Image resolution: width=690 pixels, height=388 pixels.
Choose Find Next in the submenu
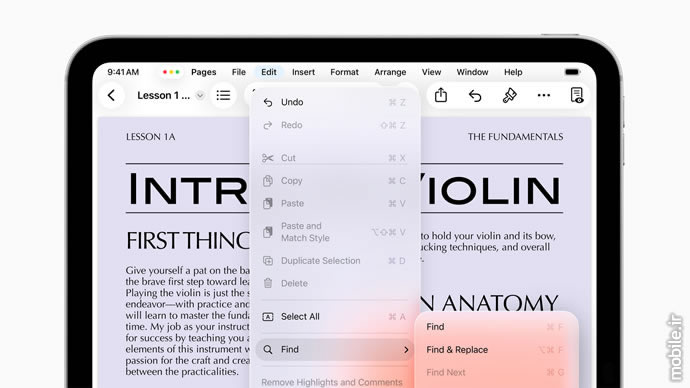(x=495, y=373)
